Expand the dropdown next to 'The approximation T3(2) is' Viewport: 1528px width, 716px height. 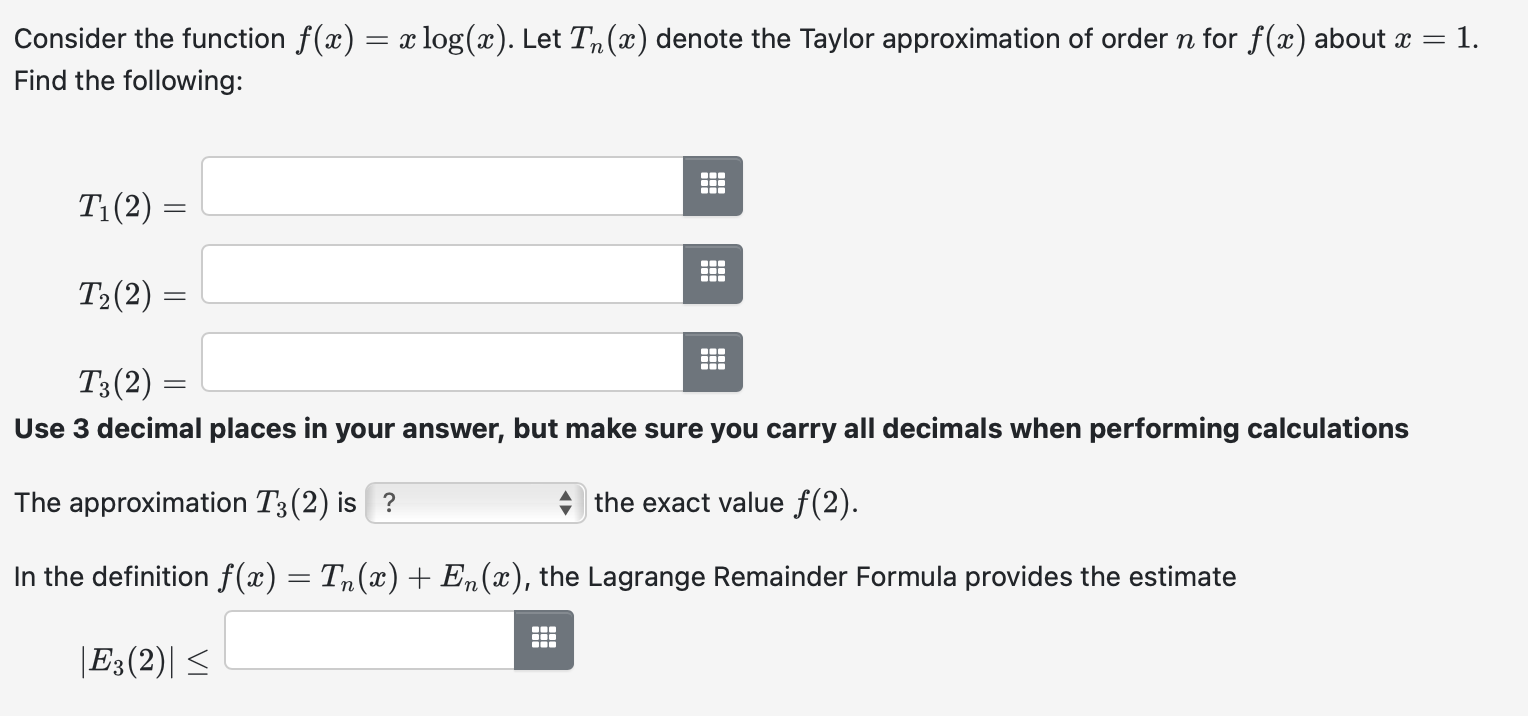point(475,503)
